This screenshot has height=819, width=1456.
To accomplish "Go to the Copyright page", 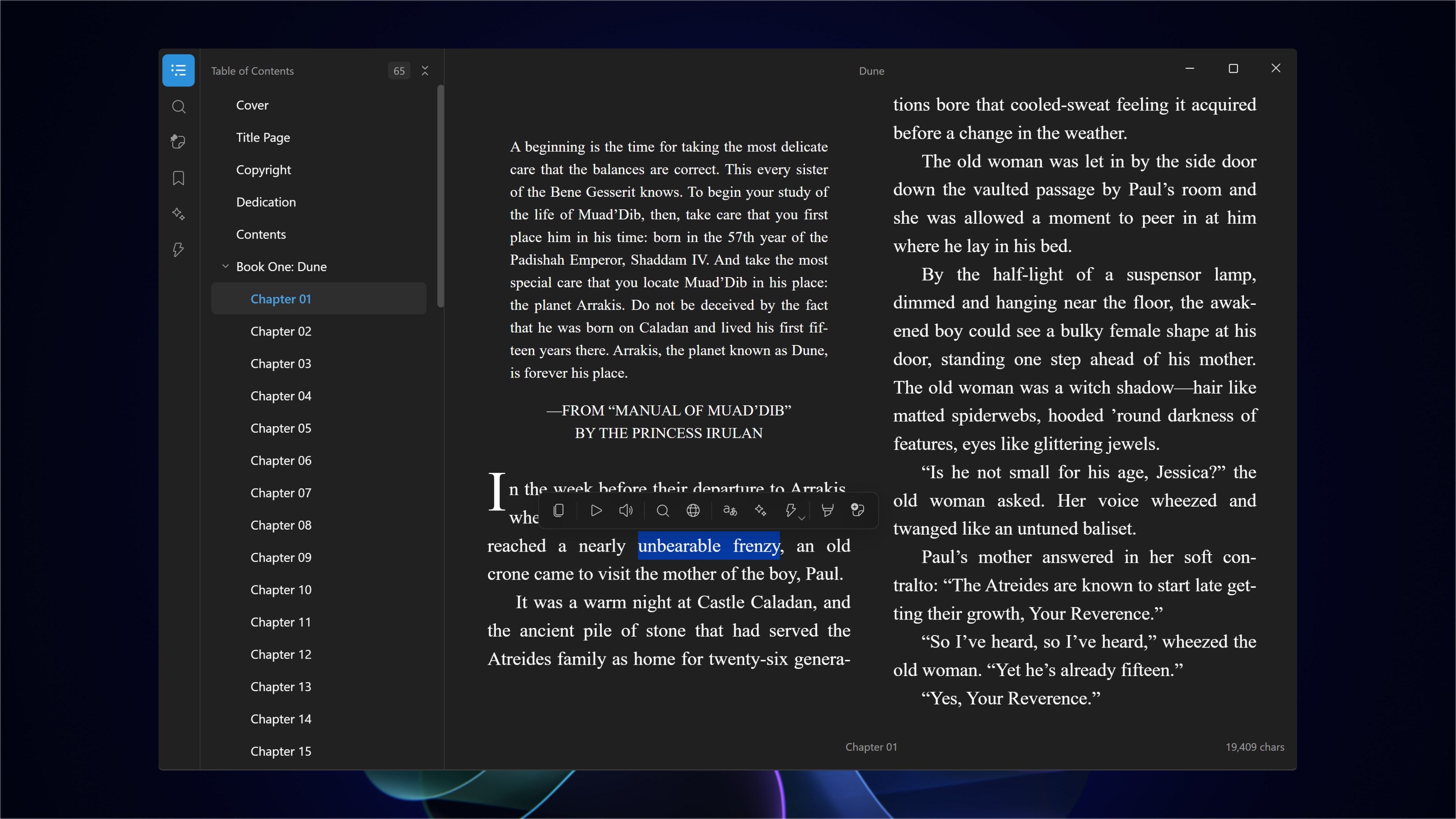I will point(319,169).
